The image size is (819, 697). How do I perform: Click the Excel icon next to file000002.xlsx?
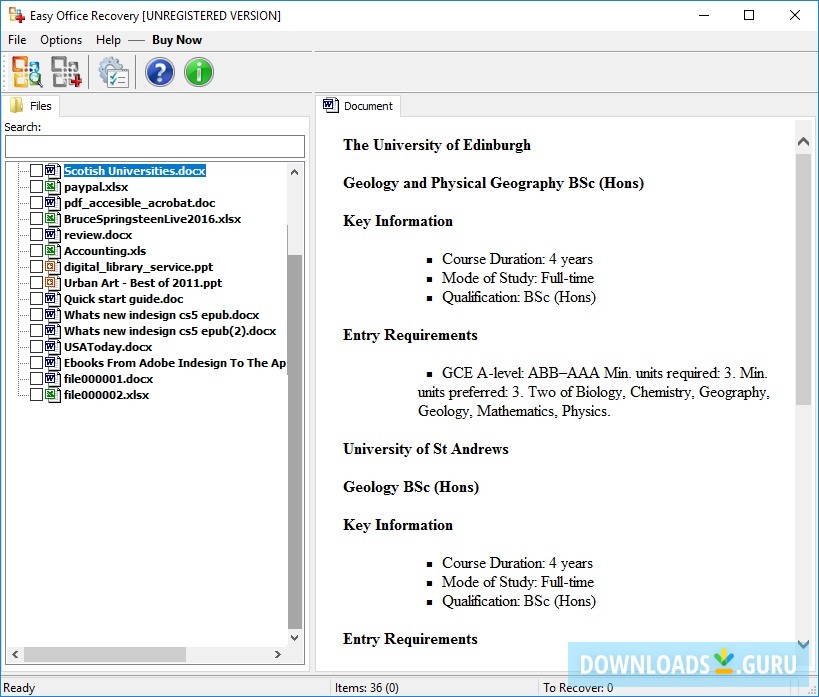tap(51, 394)
